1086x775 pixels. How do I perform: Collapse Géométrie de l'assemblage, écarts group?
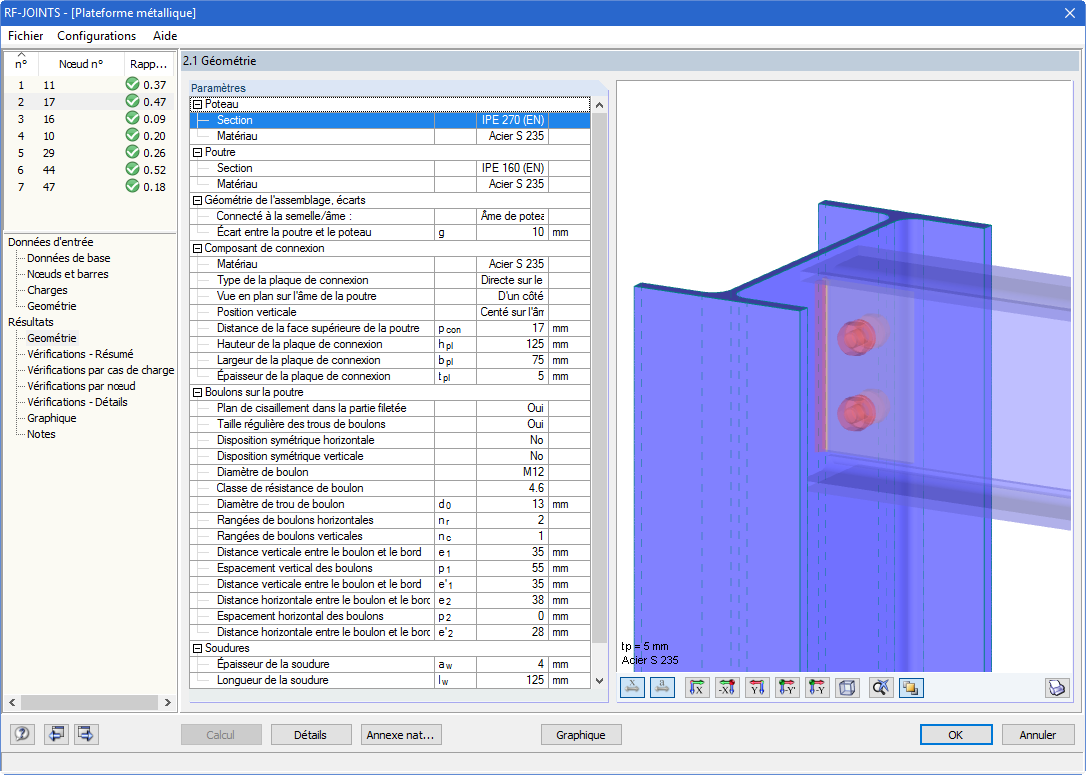pyautogui.click(x=197, y=200)
